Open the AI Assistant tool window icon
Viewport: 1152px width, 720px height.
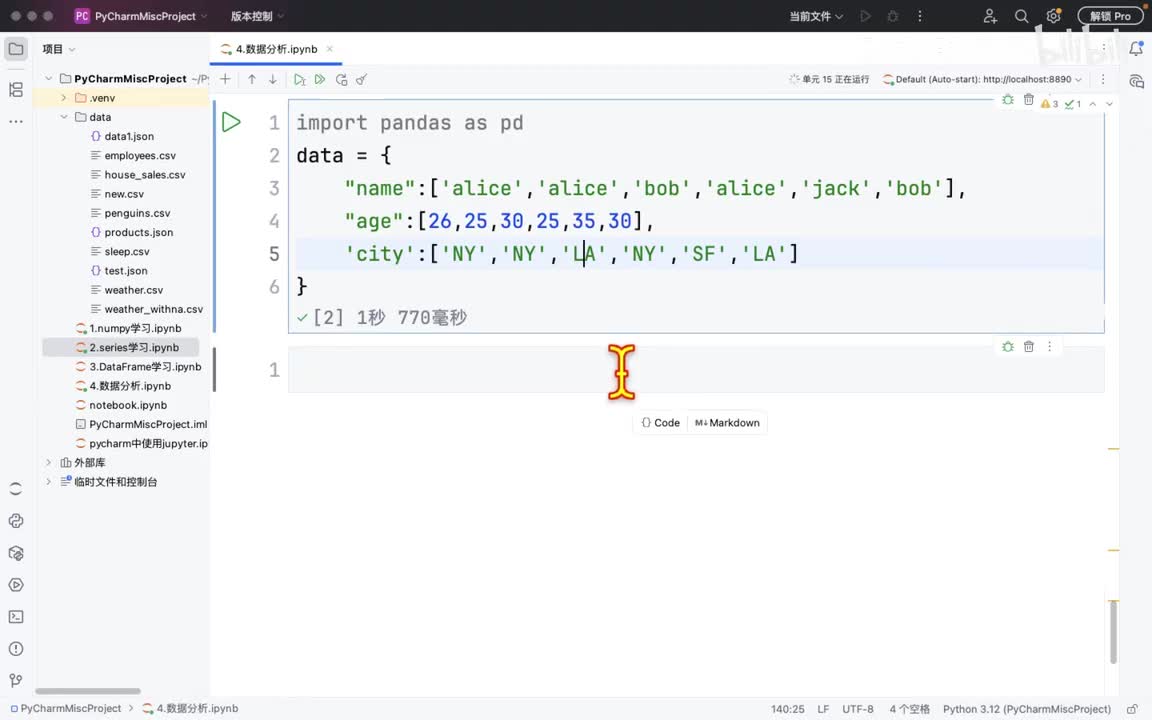click(x=1136, y=81)
